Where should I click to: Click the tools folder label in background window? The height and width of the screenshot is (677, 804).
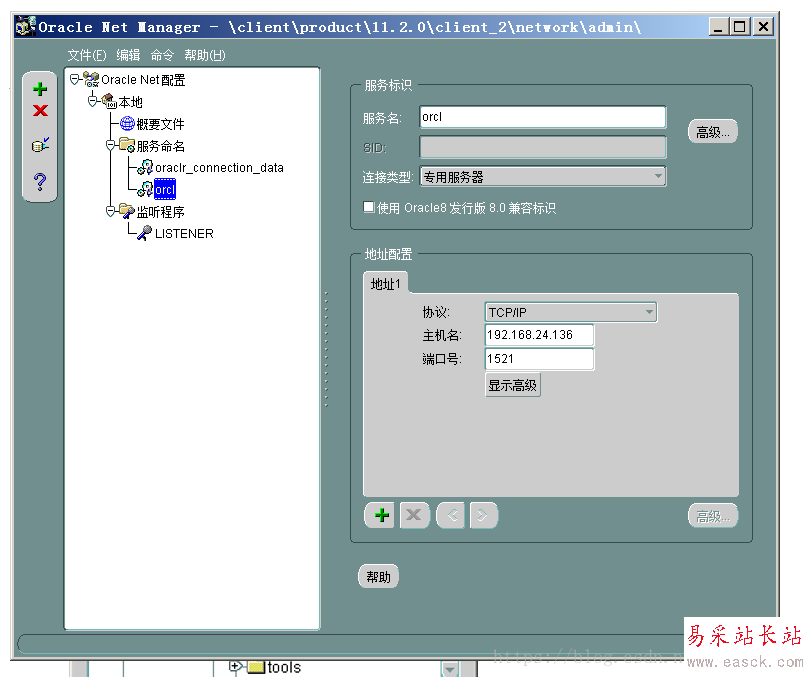(x=284, y=667)
